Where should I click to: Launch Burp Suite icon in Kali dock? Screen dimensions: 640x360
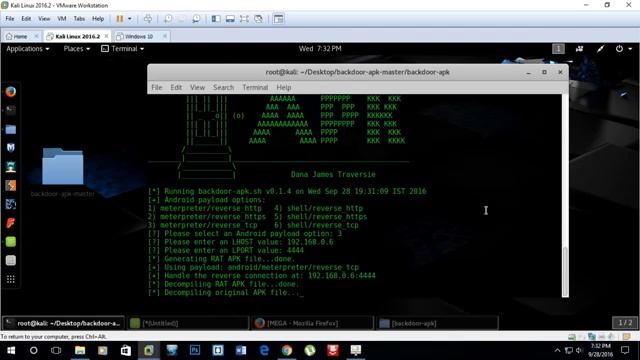click(11, 185)
